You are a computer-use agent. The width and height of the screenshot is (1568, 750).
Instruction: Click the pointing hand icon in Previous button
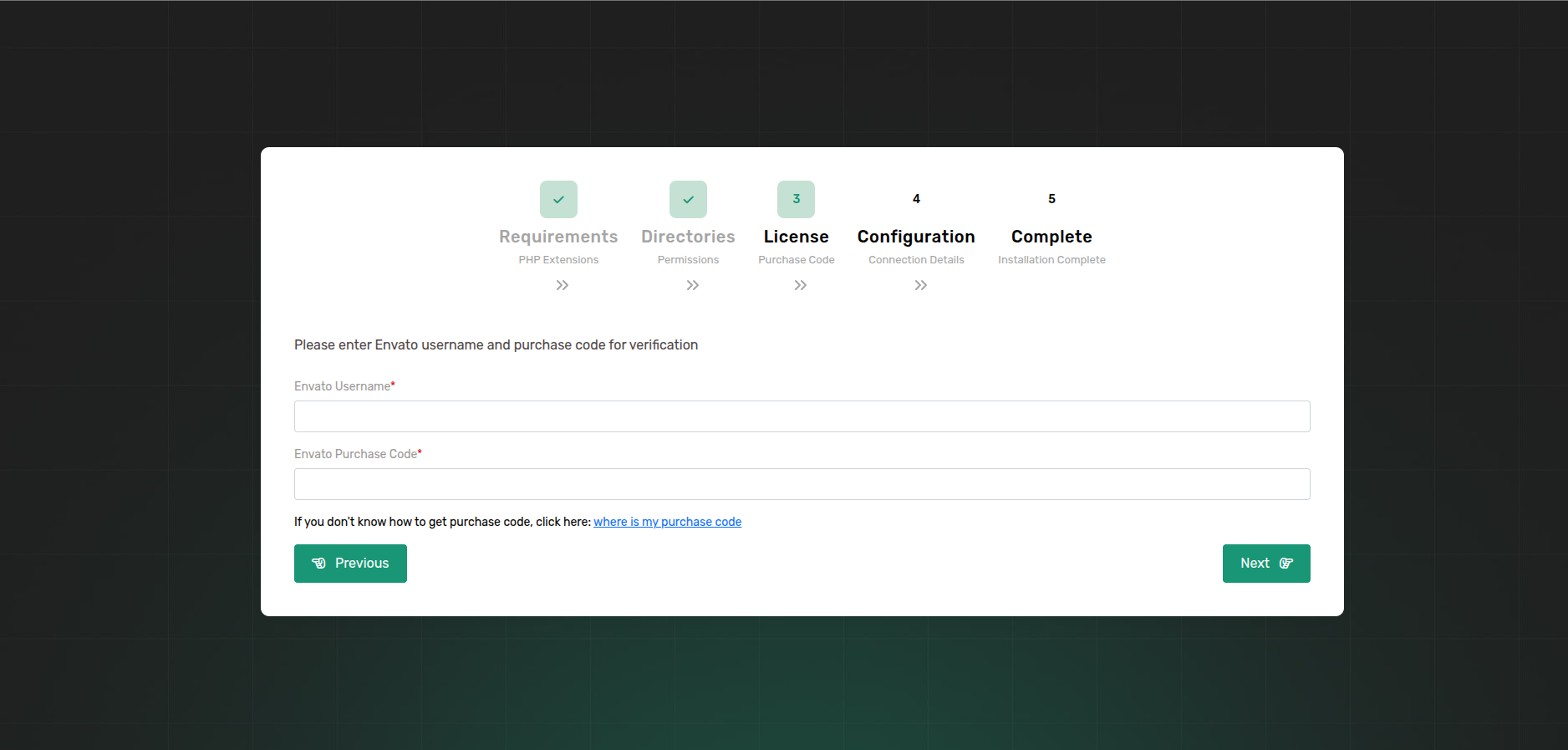coord(318,564)
